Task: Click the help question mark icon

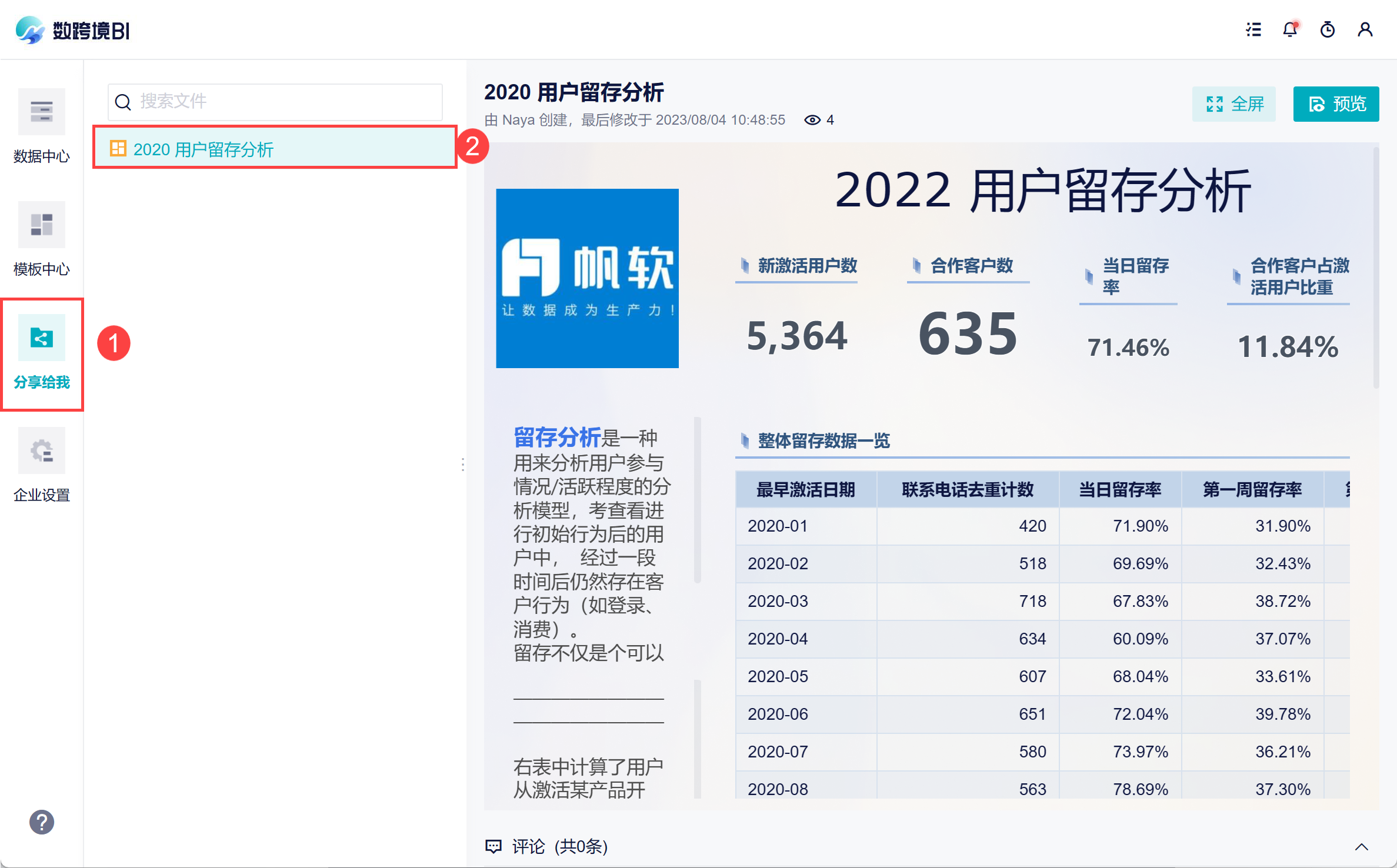Action: click(42, 822)
